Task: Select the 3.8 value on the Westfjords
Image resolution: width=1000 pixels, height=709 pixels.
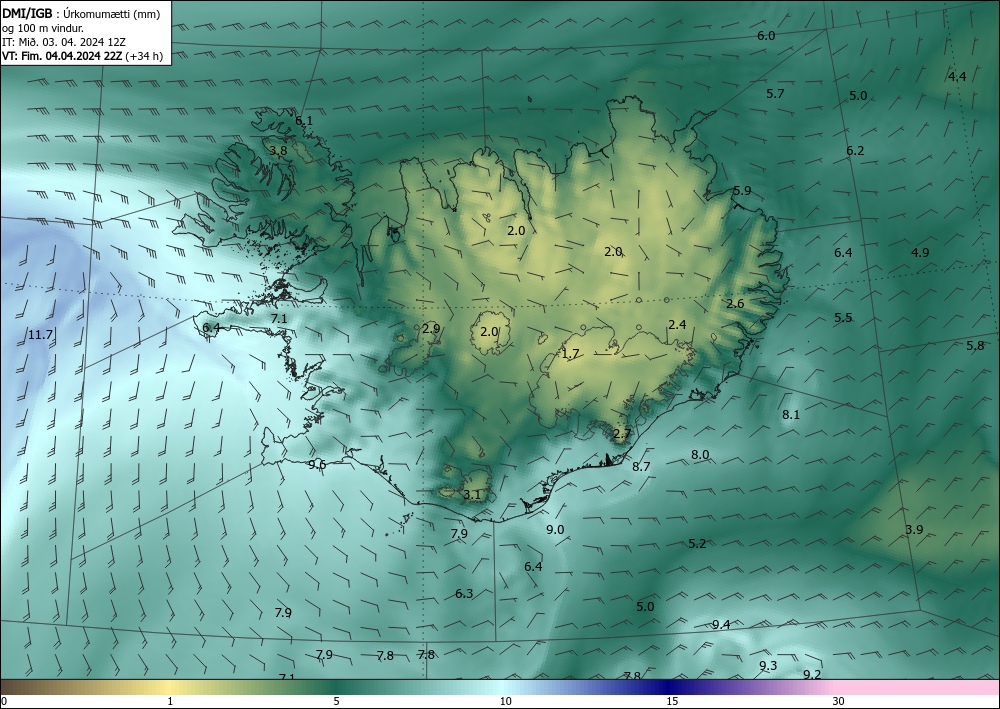Action: 278,150
